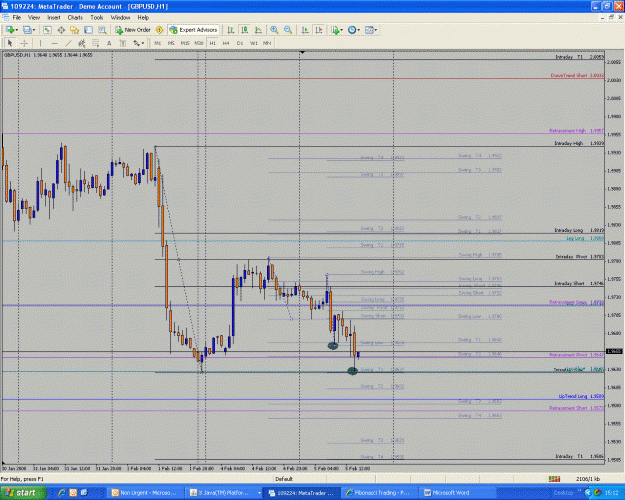Open the Periods clock icon
The image size is (625, 500).
tap(352, 30)
